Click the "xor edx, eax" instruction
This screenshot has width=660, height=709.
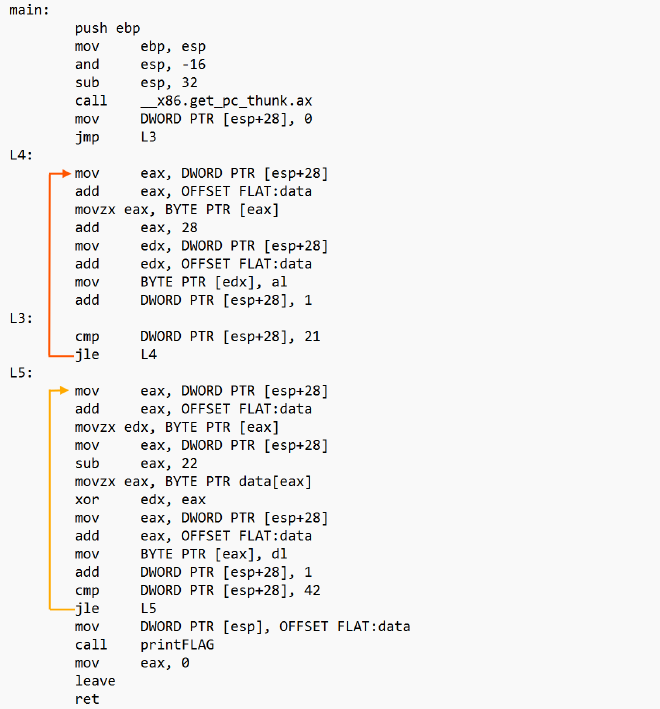(140, 500)
